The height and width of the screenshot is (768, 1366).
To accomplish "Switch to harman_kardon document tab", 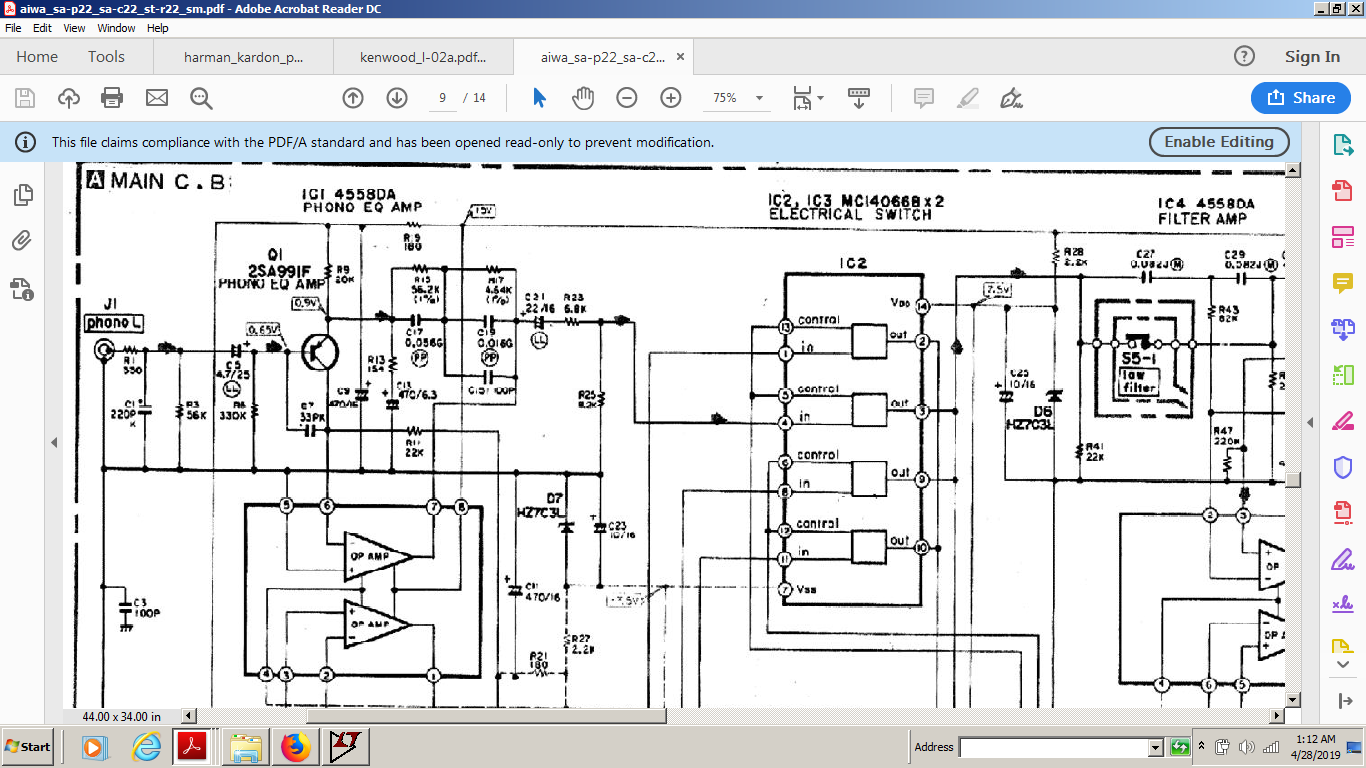I will pyautogui.click(x=243, y=57).
